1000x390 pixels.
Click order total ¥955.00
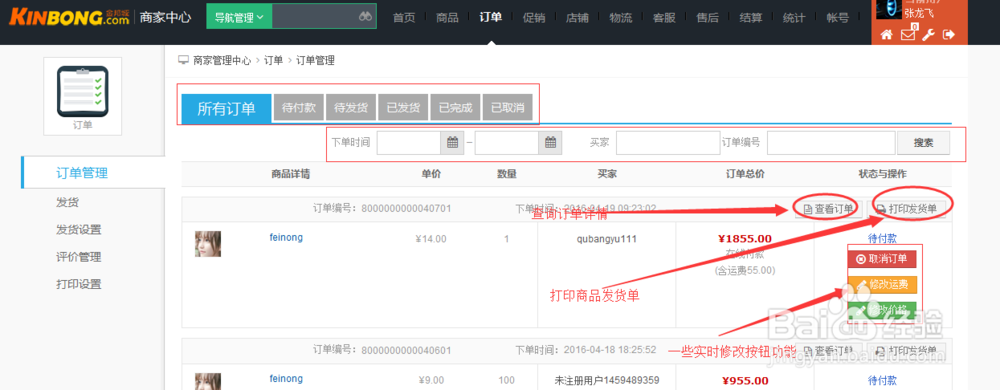pyautogui.click(x=745, y=380)
